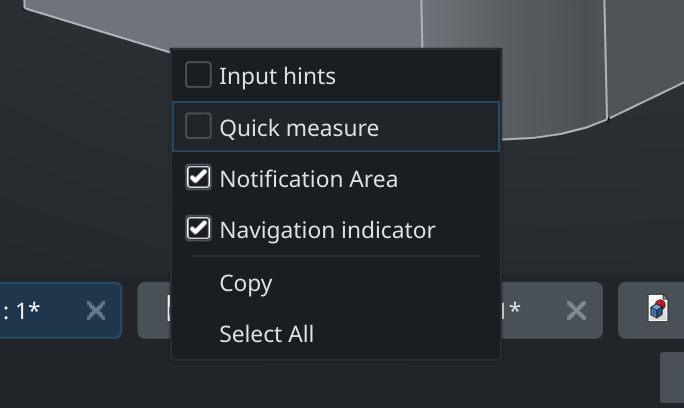Image resolution: width=684 pixels, height=408 pixels.
Task: Click the "Notification Area" label text
Action: coord(308,179)
